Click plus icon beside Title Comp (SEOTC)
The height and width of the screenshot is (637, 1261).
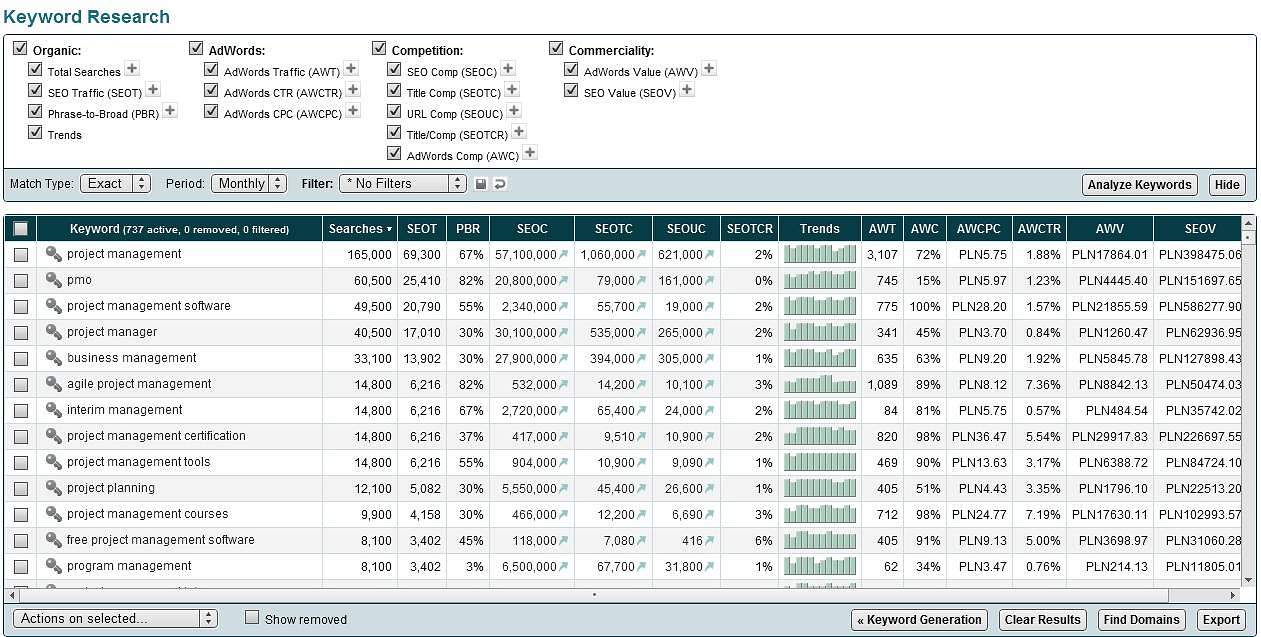510,90
